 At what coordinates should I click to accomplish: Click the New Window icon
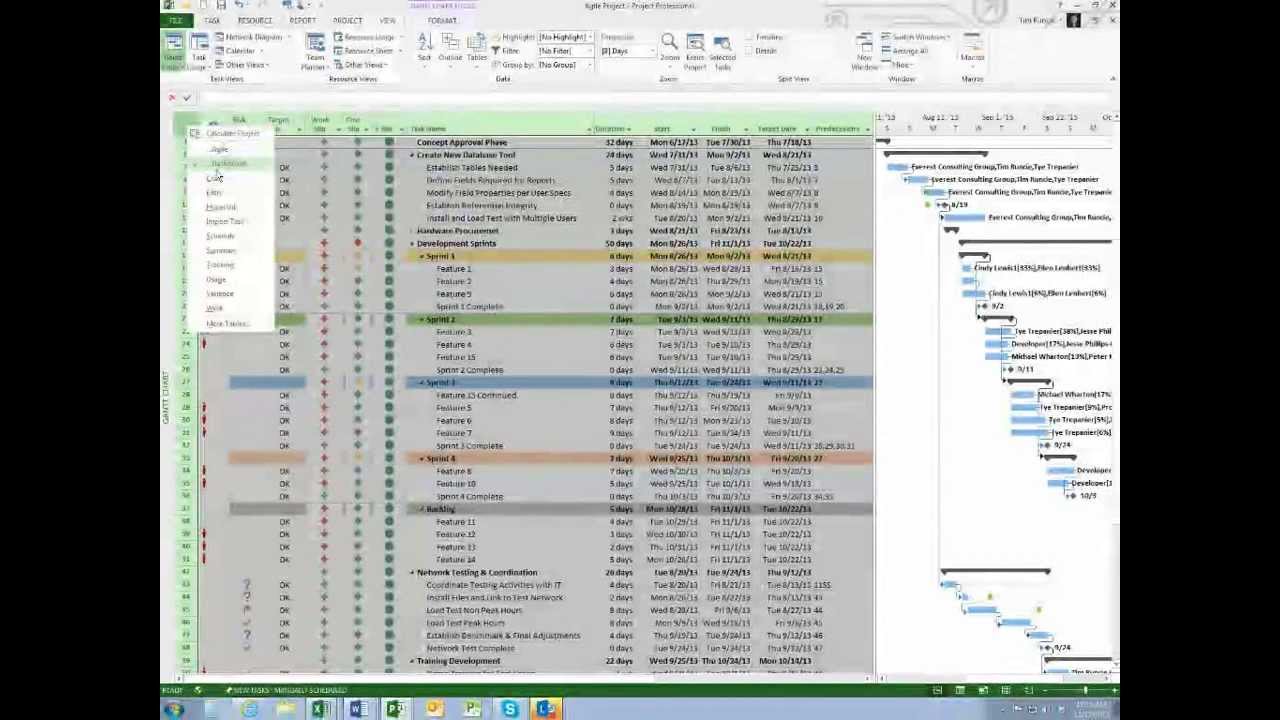coord(864,50)
